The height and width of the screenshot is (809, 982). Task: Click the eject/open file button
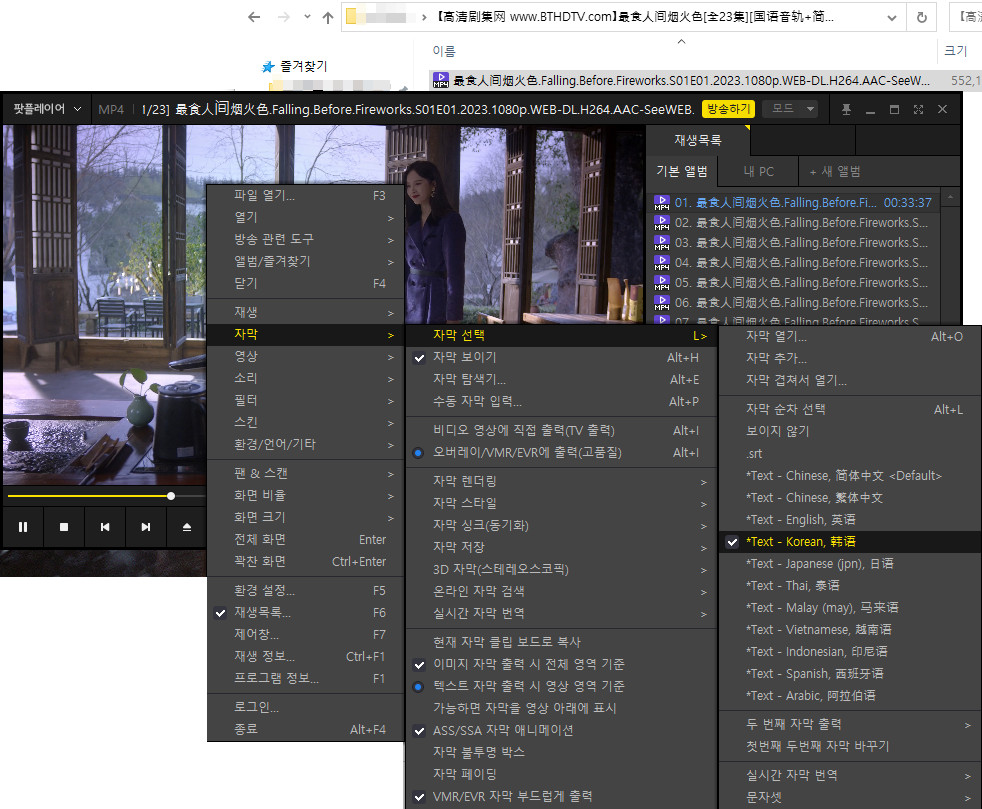pos(187,527)
